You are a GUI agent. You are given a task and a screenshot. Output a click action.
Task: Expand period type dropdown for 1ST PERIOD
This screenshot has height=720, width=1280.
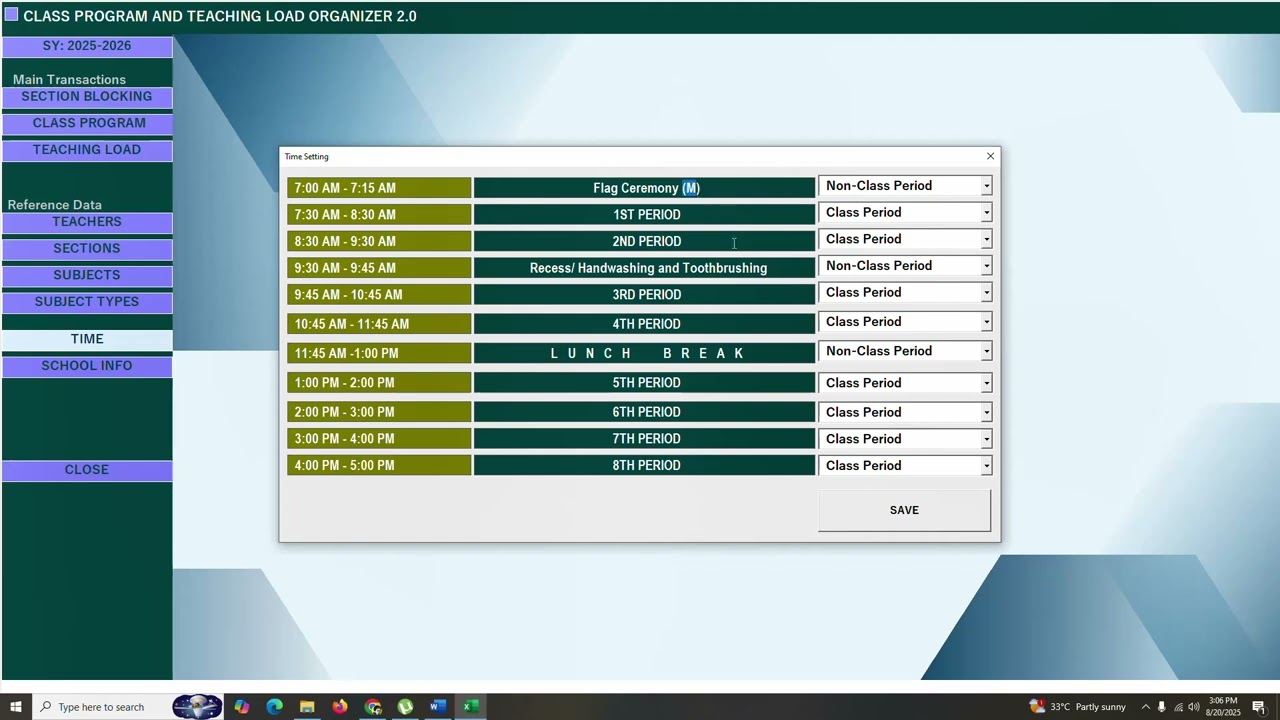tap(986, 213)
